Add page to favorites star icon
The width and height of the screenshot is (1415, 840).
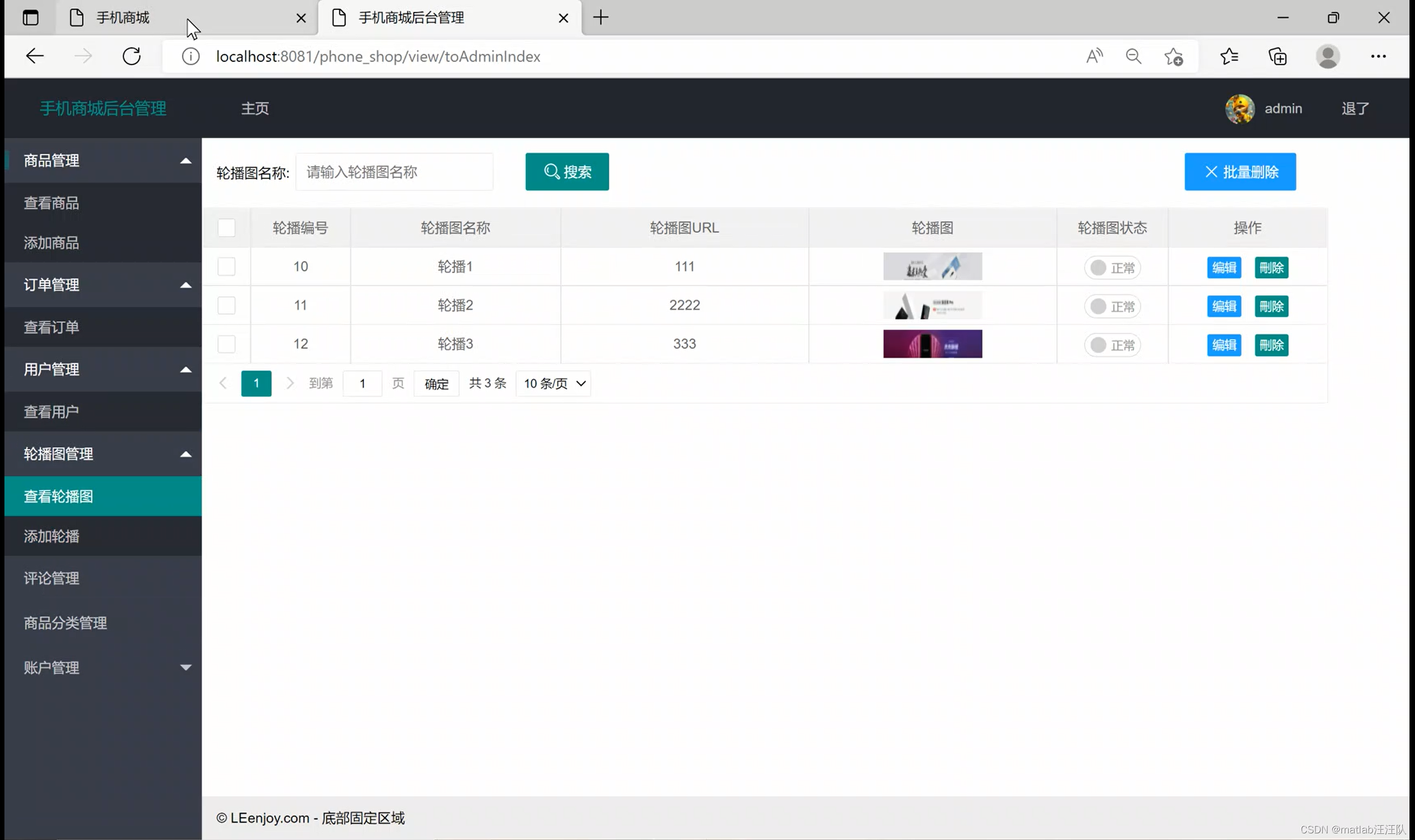(x=1173, y=56)
